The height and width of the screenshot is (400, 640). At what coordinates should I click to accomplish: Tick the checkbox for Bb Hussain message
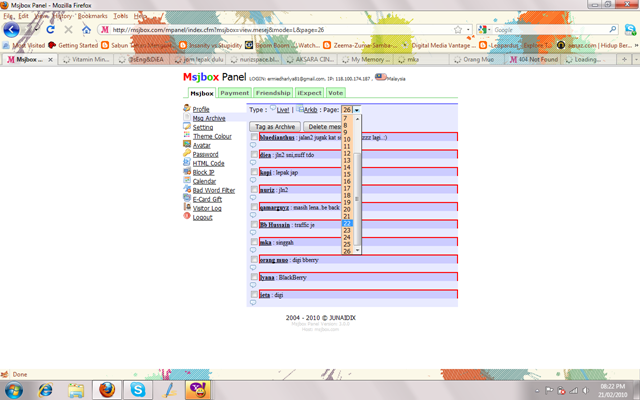(x=254, y=224)
